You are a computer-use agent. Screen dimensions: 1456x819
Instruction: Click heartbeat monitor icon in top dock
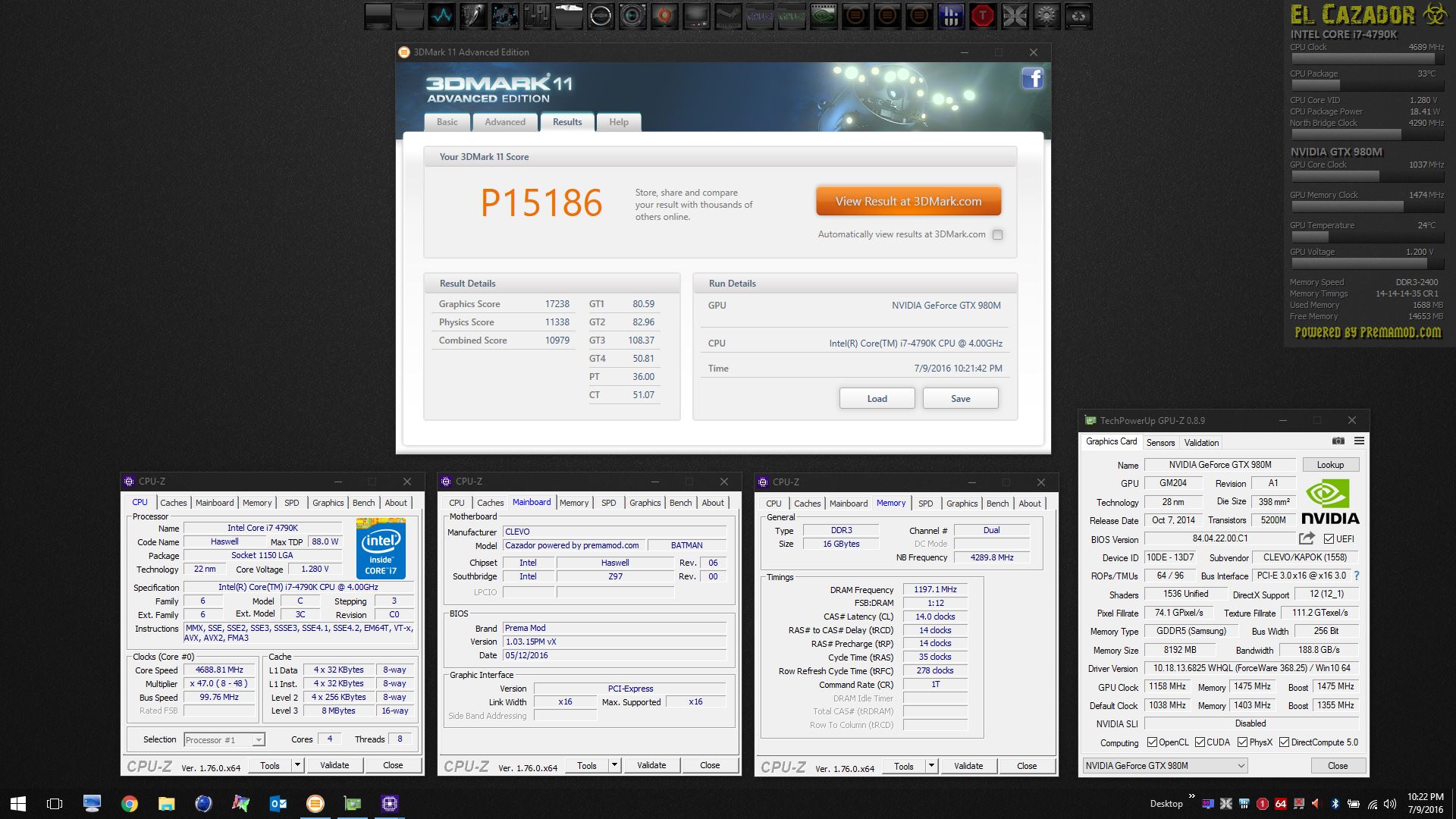441,15
